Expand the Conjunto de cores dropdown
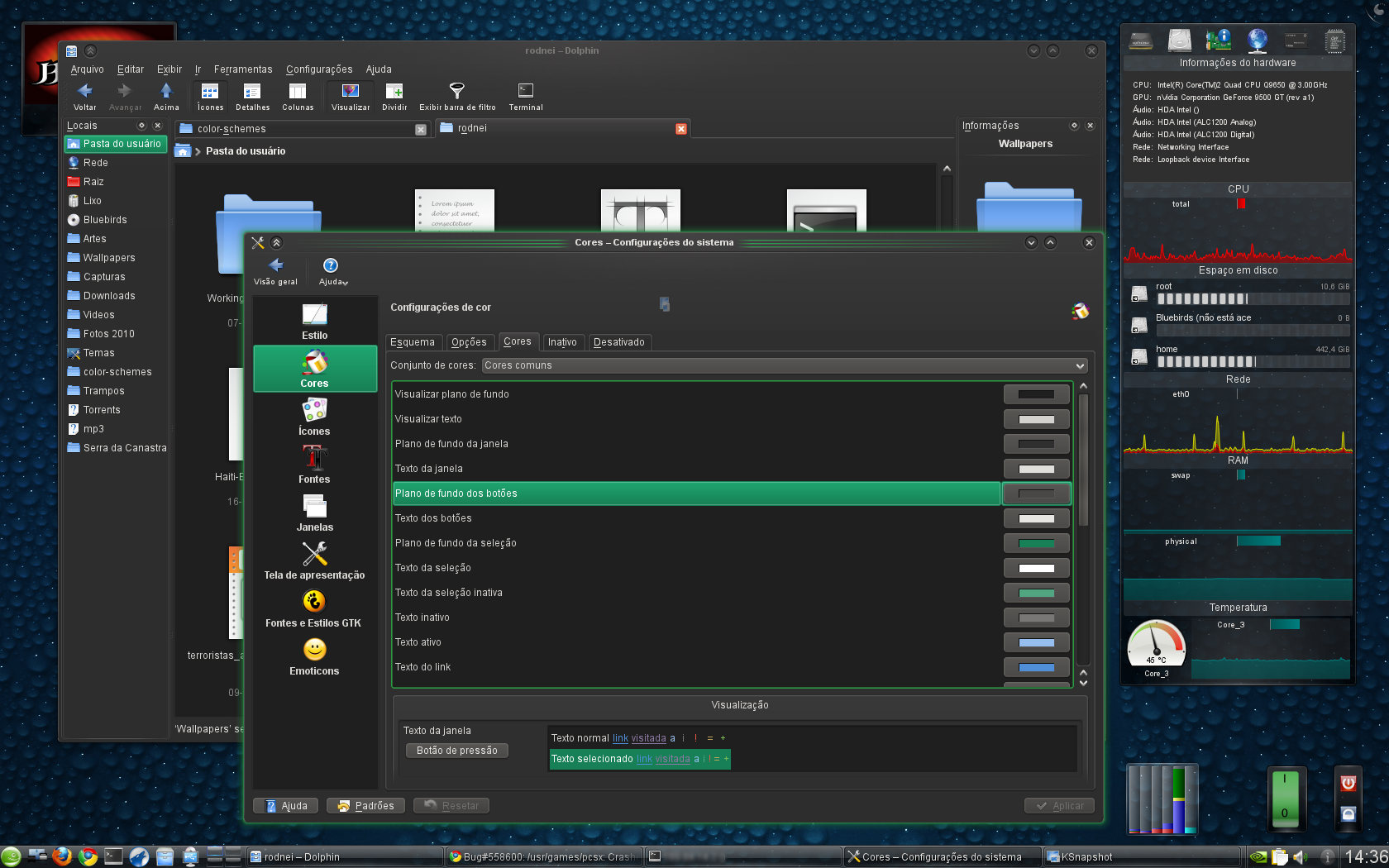Viewport: 1389px width, 868px height. click(x=784, y=365)
